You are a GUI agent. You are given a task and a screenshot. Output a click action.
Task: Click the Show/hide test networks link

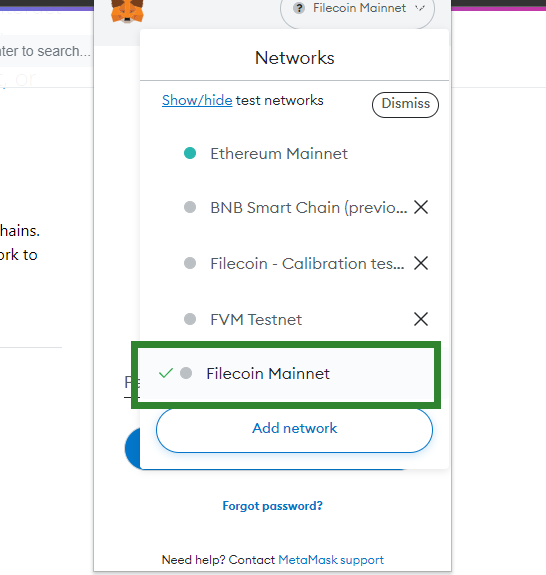pyautogui.click(x=197, y=100)
